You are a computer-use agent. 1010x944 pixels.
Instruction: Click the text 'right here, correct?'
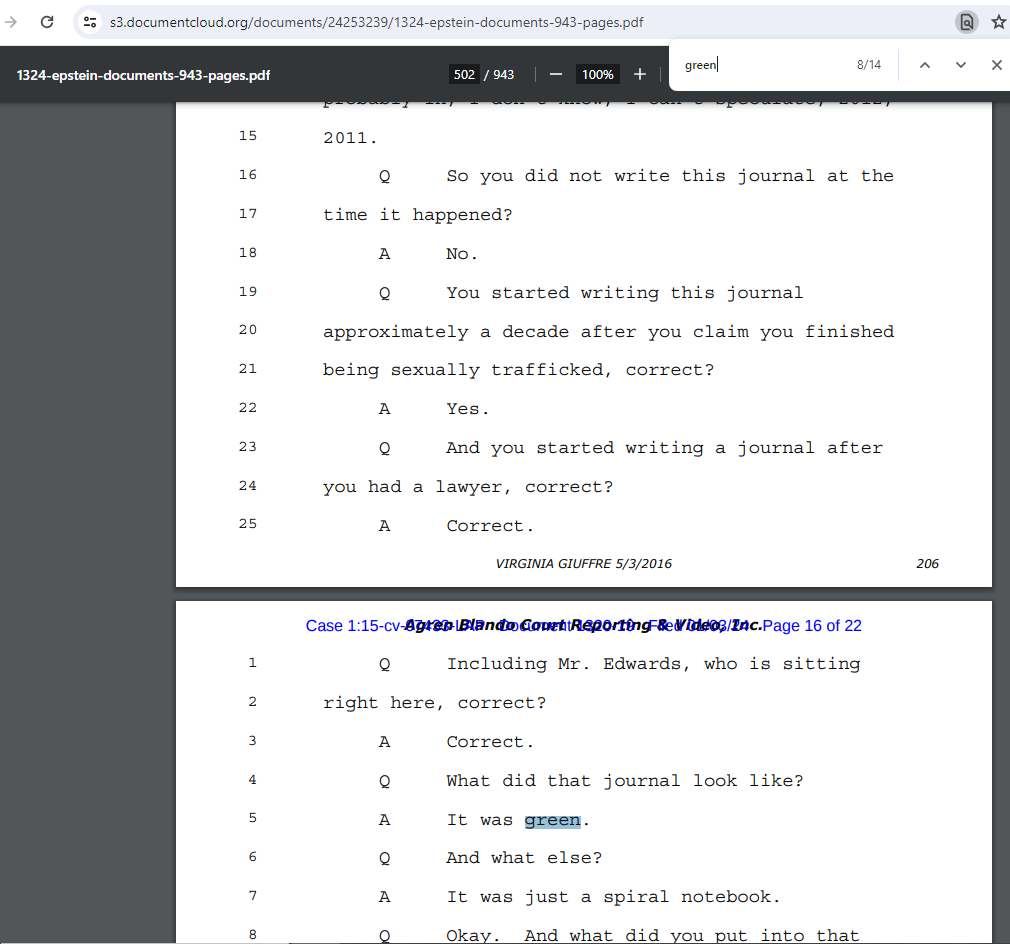coord(434,703)
